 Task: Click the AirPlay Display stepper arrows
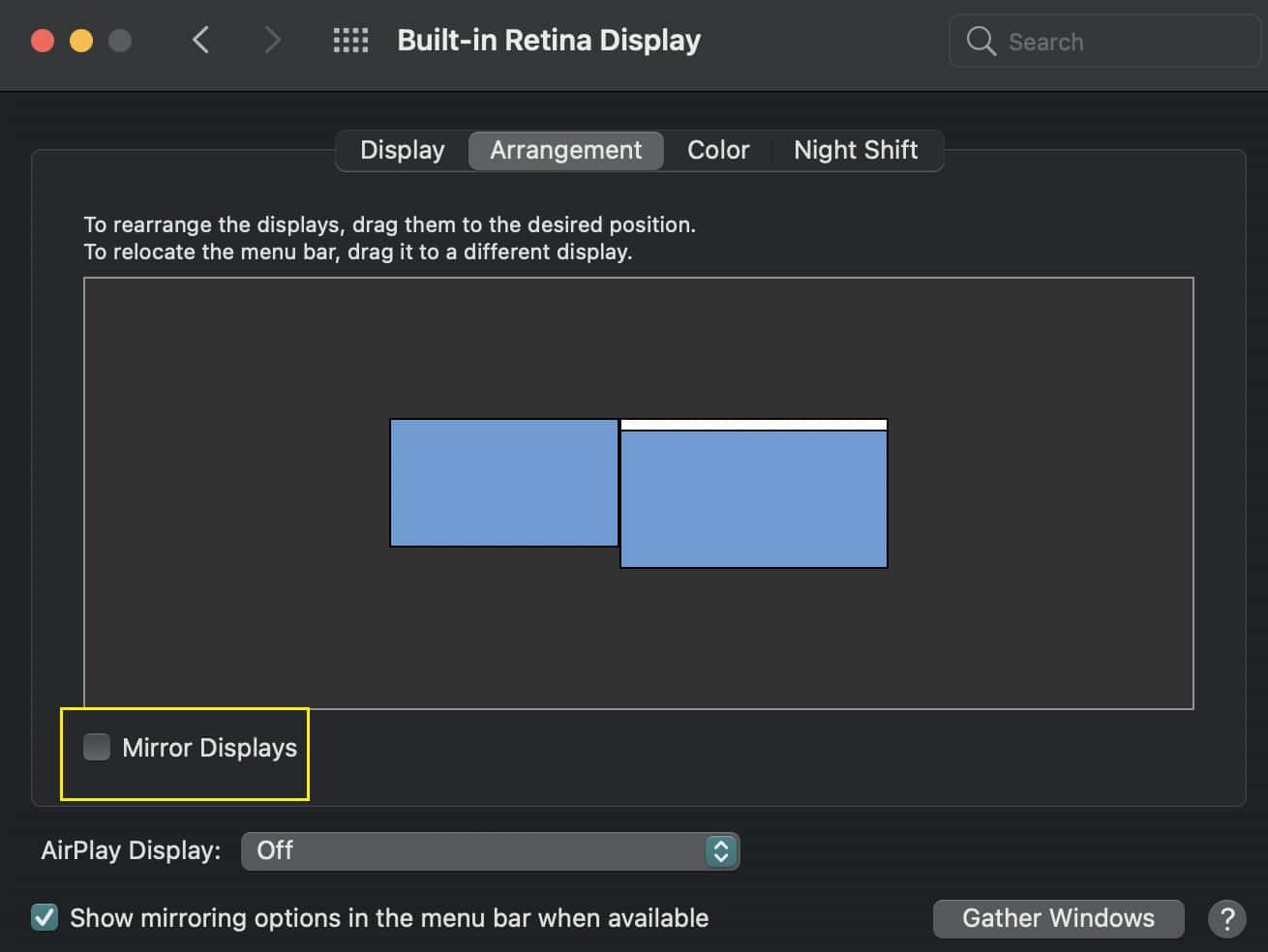coord(720,850)
